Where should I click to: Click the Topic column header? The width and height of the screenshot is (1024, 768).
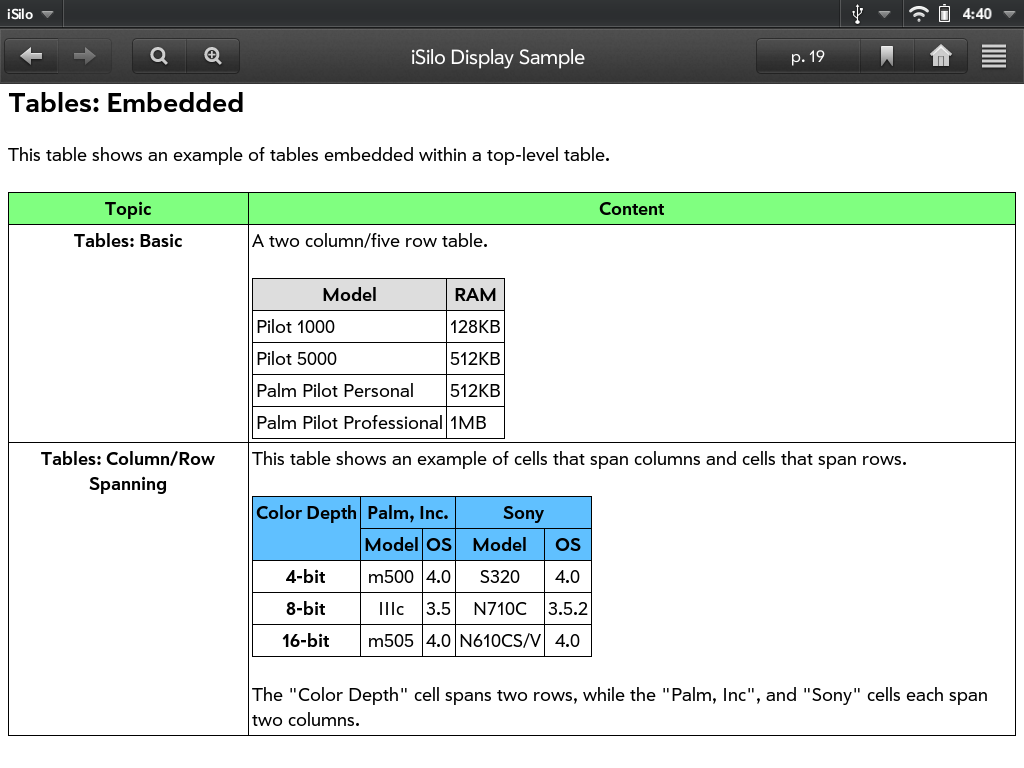click(128, 209)
